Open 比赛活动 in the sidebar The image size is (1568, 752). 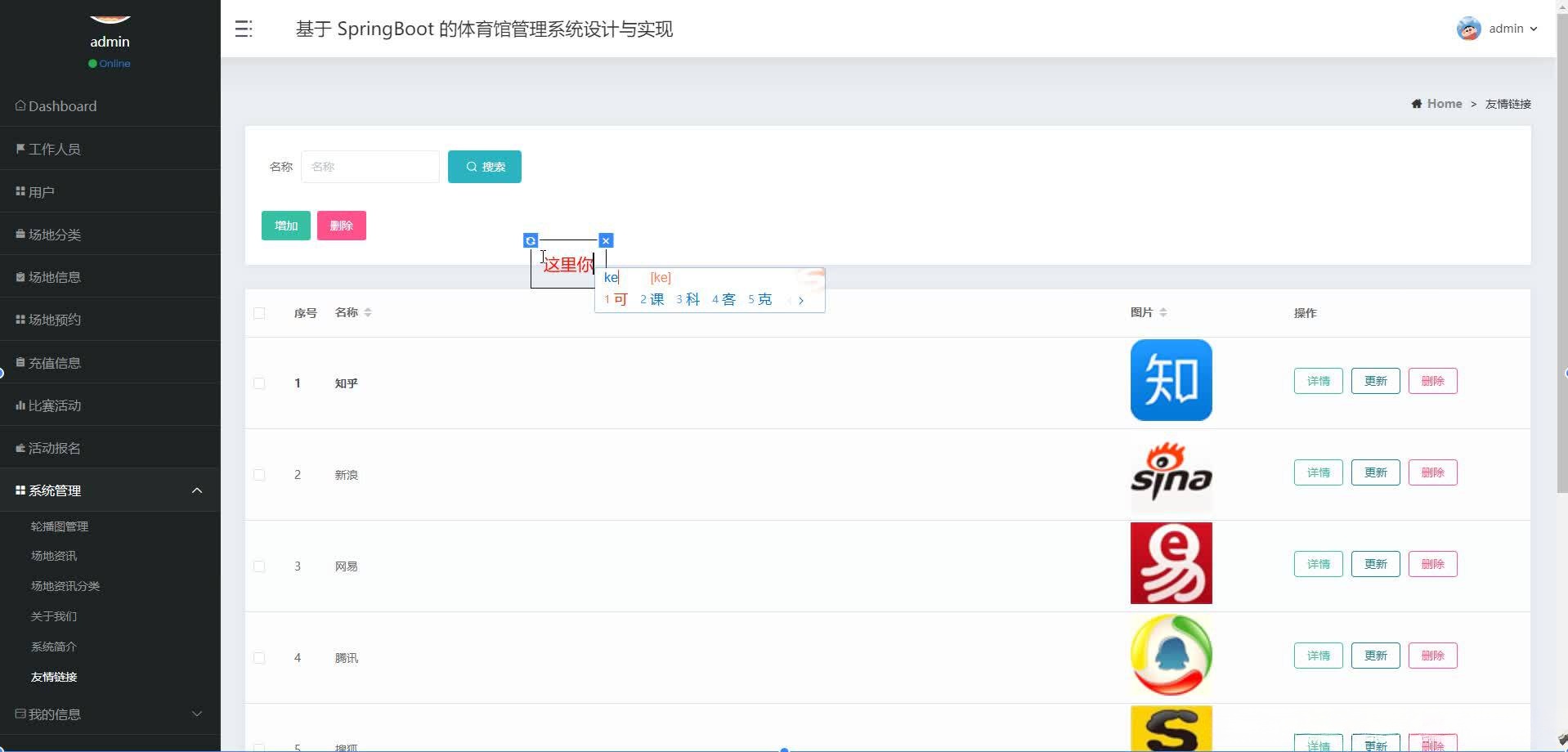coord(110,405)
